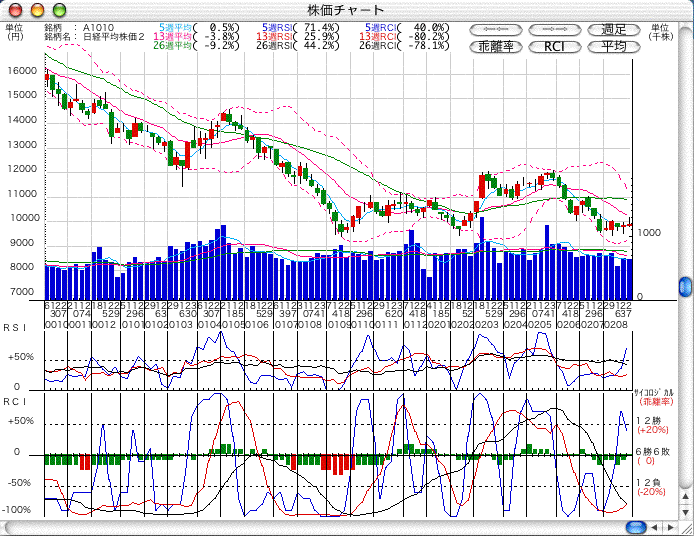694x536 pixels.
Task: Click the stock name 日経平均株価2
Action: pyautogui.click(x=114, y=37)
